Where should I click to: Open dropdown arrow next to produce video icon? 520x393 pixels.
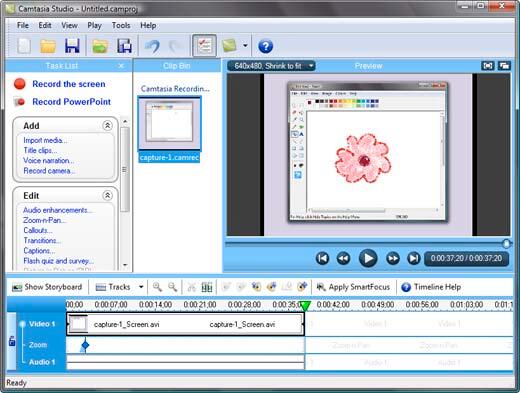click(x=245, y=46)
